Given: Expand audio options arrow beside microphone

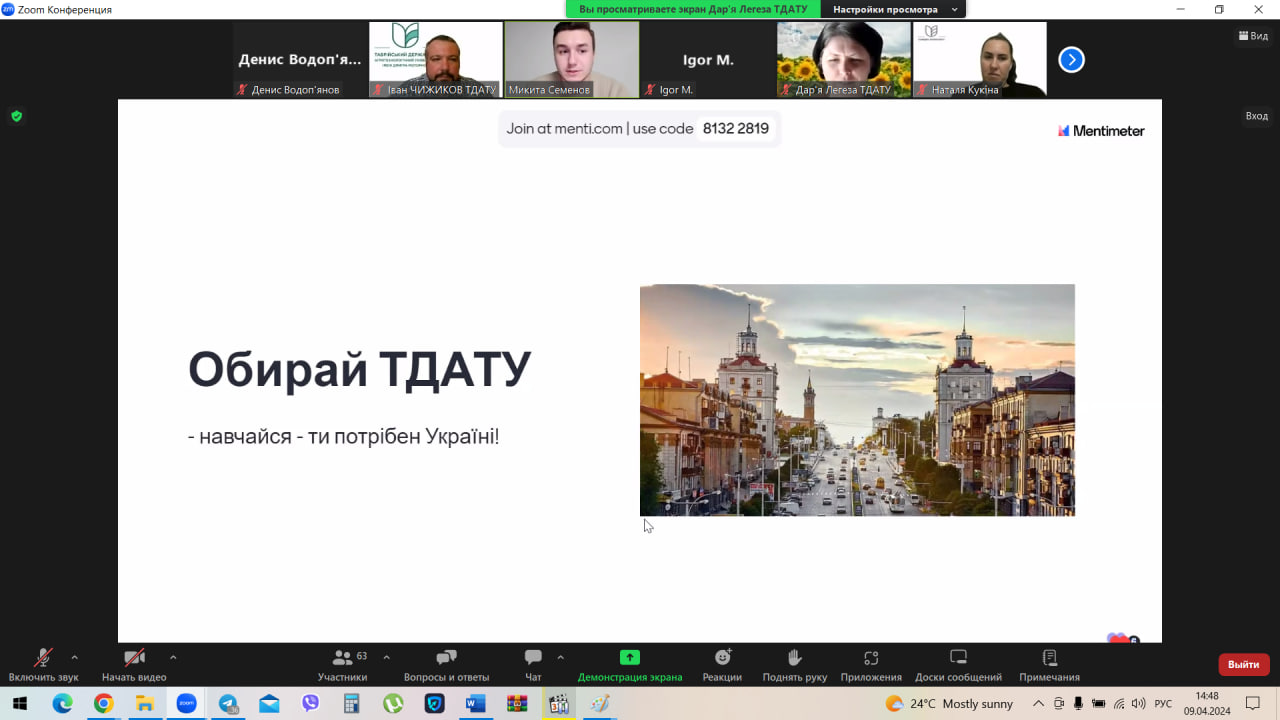Looking at the screenshot, I should pyautogui.click(x=74, y=657).
